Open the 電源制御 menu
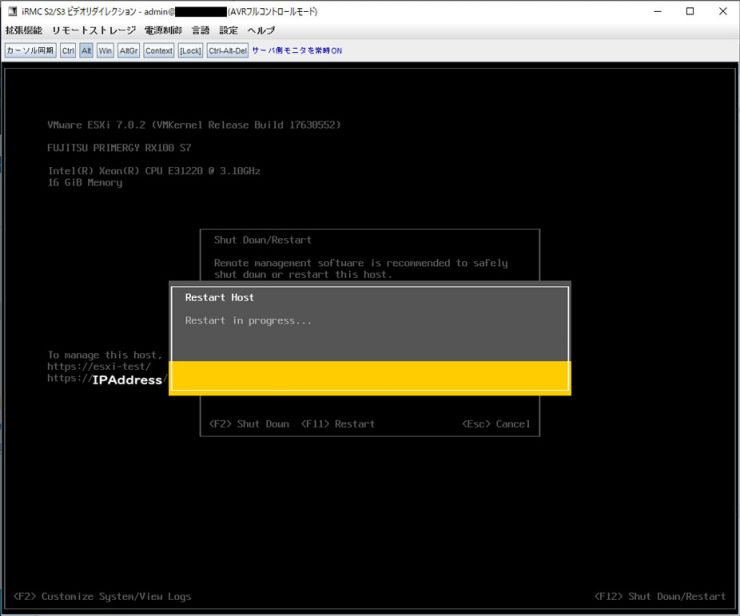Image resolution: width=740 pixels, height=616 pixels. 163,31
